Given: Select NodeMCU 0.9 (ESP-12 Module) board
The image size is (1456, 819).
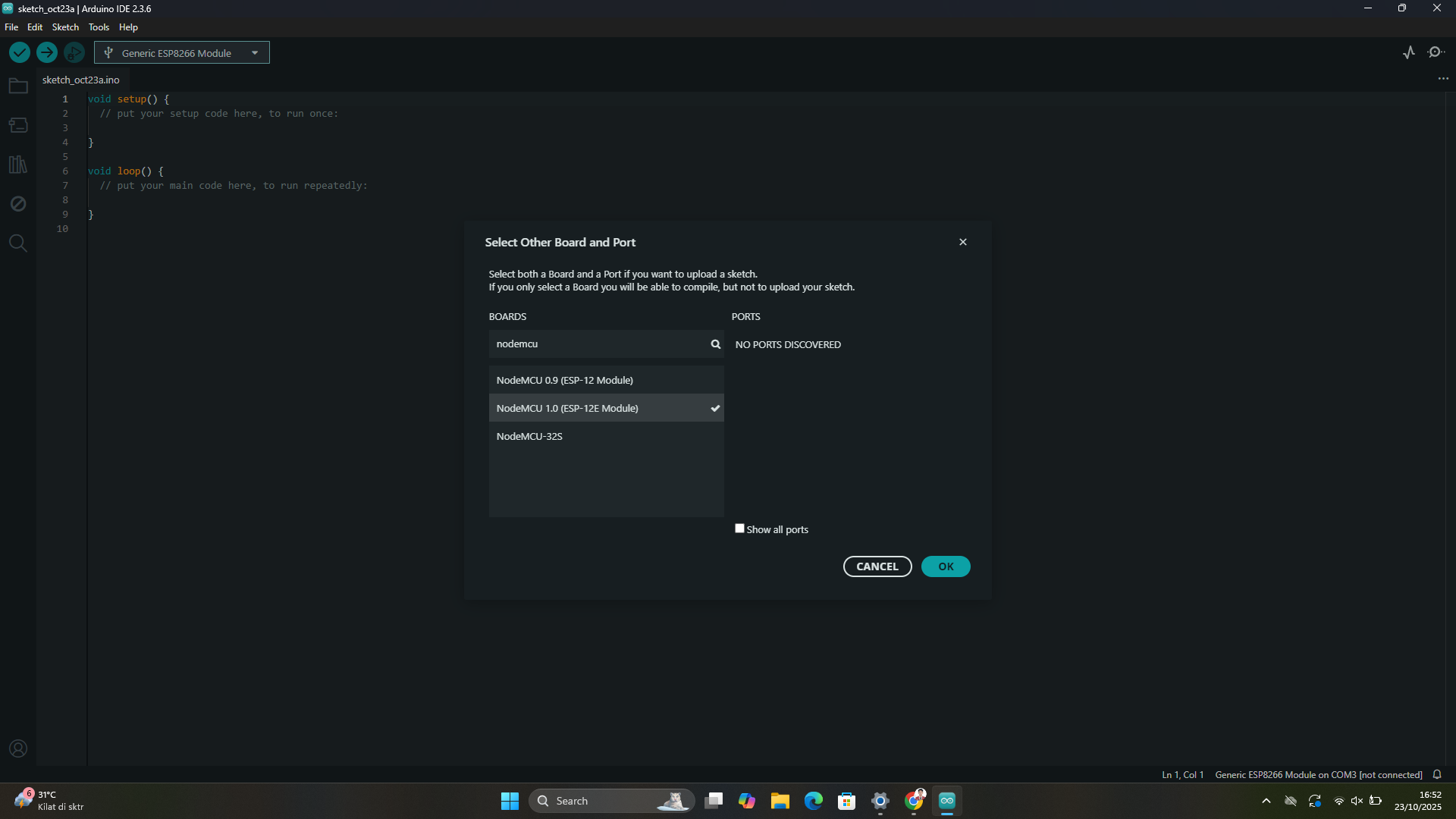Looking at the screenshot, I should point(606,380).
